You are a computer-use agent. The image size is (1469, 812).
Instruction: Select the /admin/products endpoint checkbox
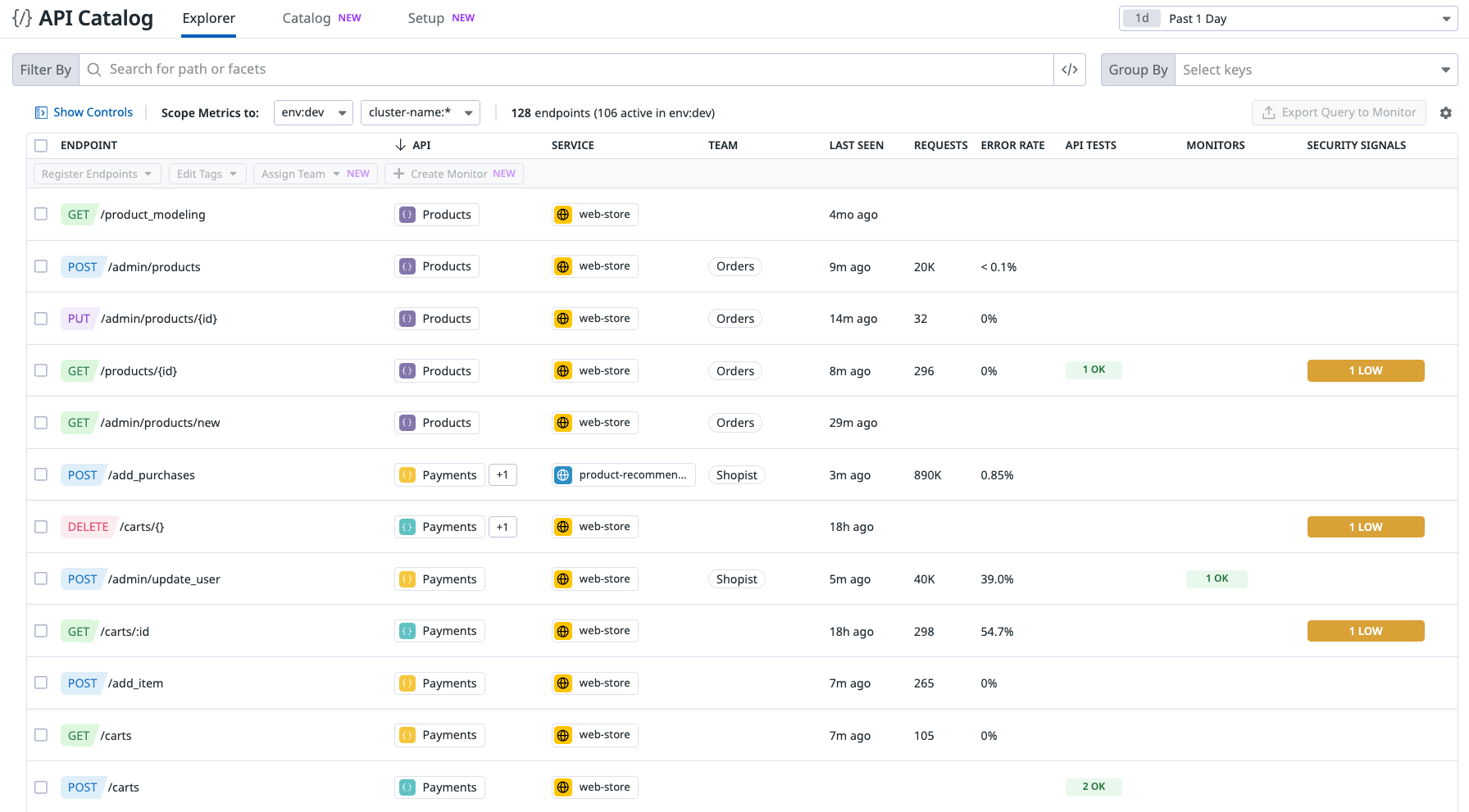[41, 266]
